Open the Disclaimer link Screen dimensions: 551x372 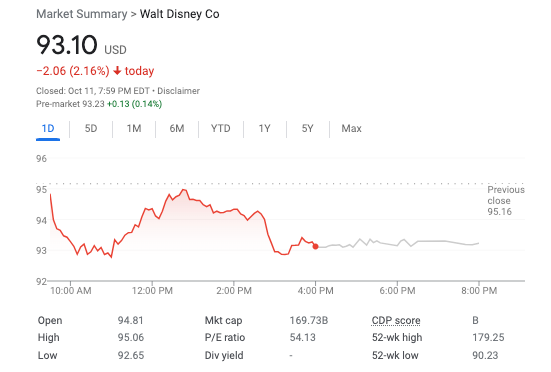pos(178,91)
